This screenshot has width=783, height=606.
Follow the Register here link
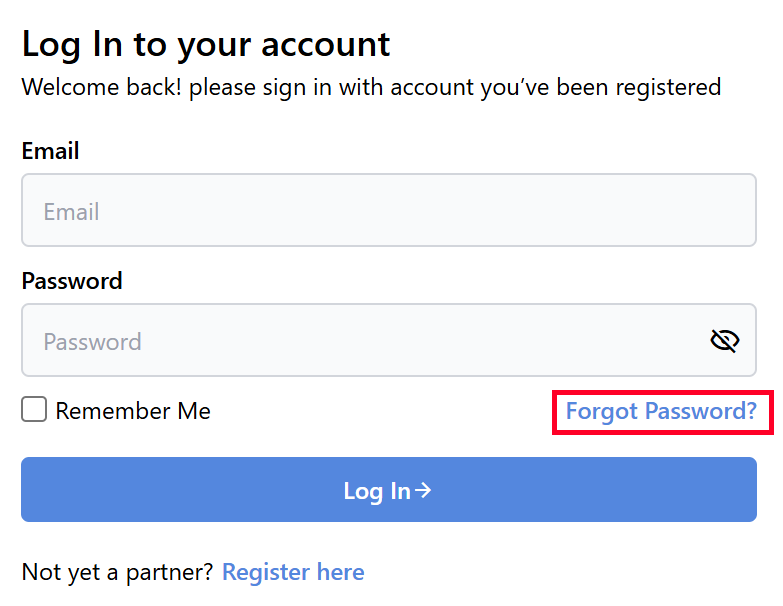[x=293, y=572]
